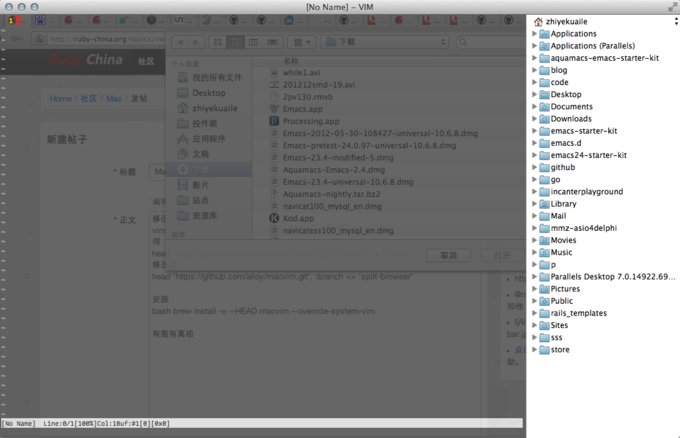
Task: Click the Applications (Parallels) folder icon
Action: (544, 46)
